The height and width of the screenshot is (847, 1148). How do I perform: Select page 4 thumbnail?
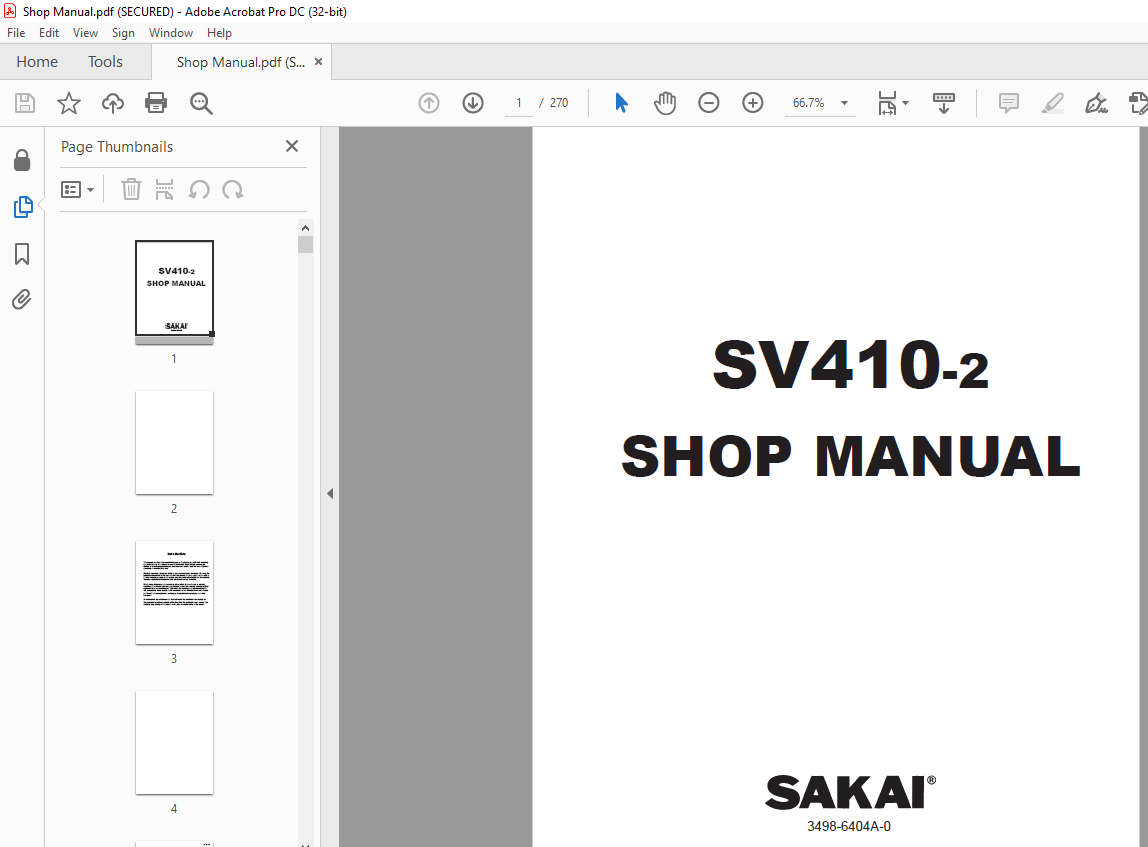[174, 742]
